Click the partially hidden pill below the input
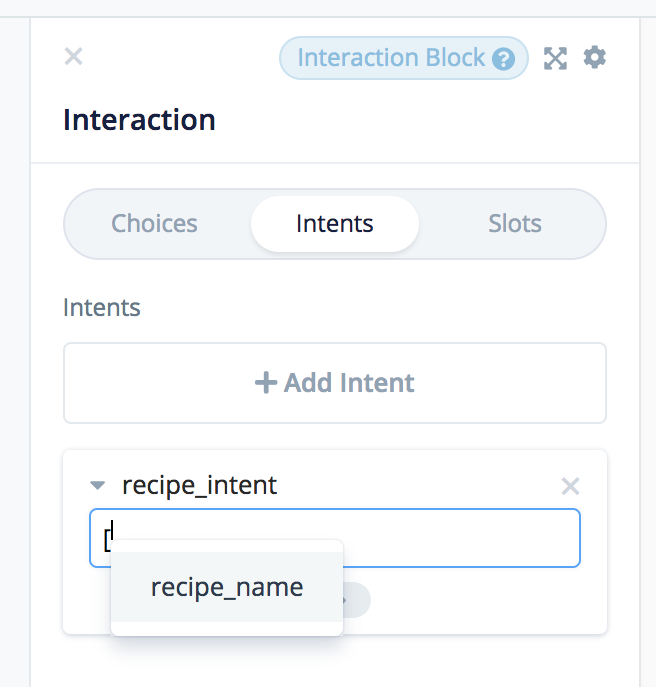Viewport: 656px width, 687px height. click(x=357, y=599)
